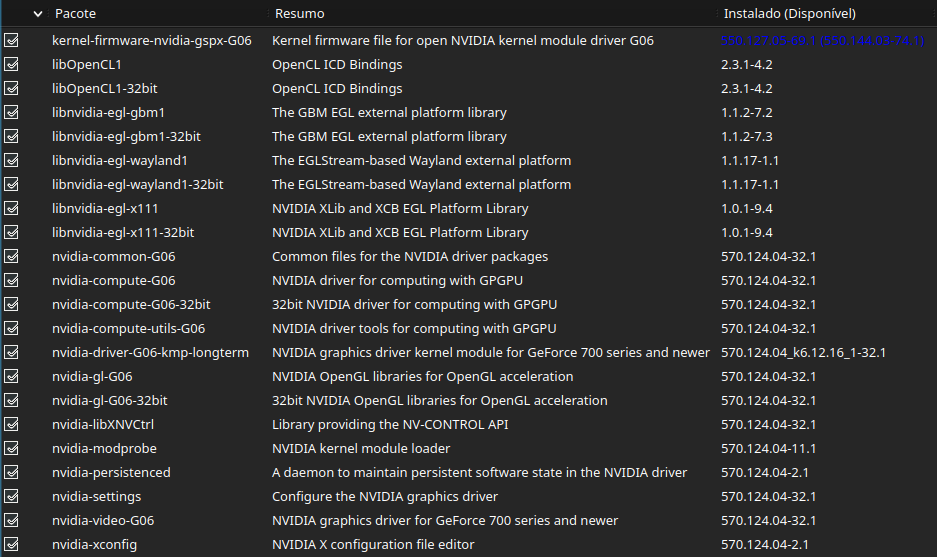Select package name libnvidia-egl-x111

105,208
